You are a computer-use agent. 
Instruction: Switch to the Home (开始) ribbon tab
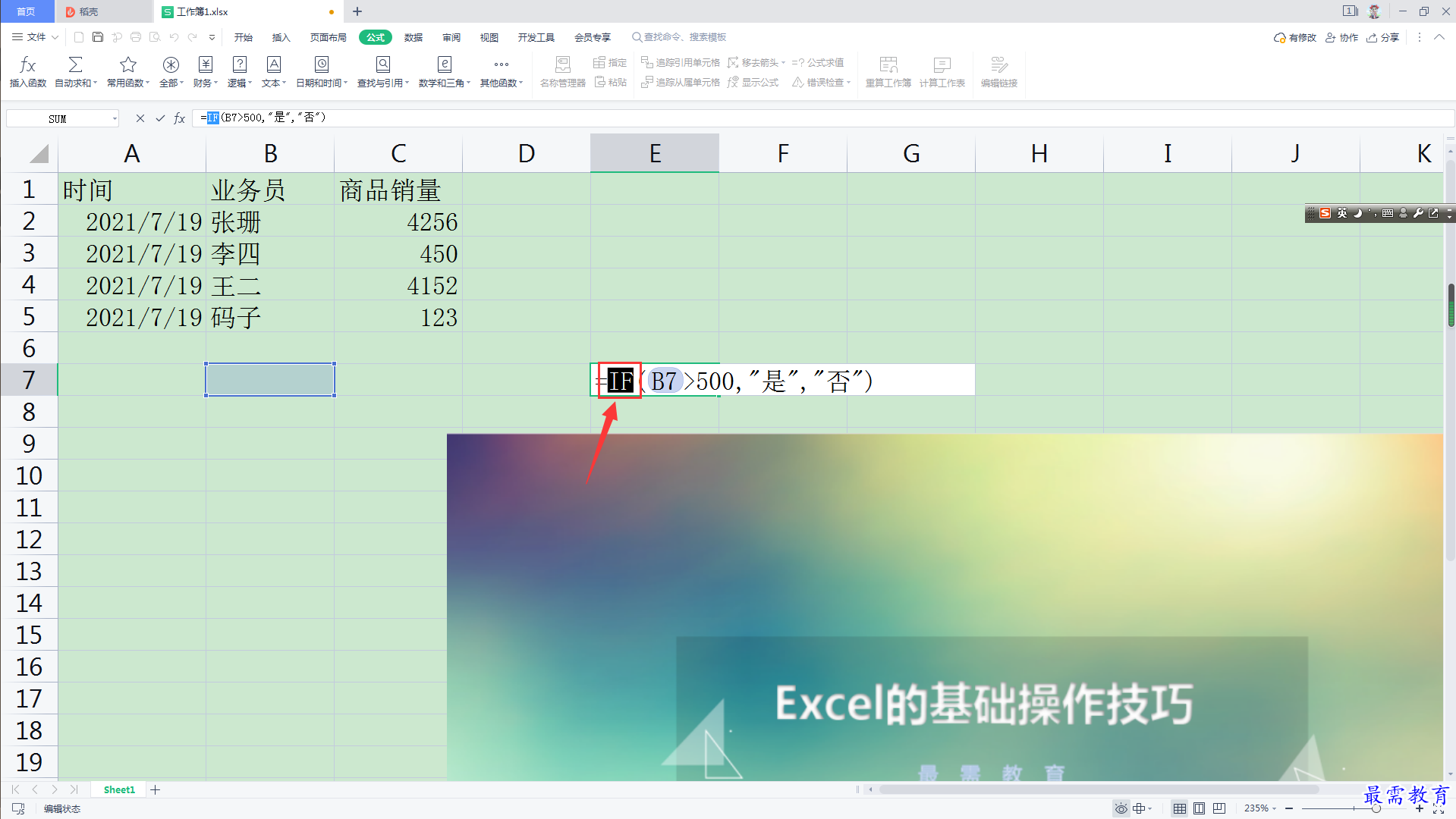(244, 37)
